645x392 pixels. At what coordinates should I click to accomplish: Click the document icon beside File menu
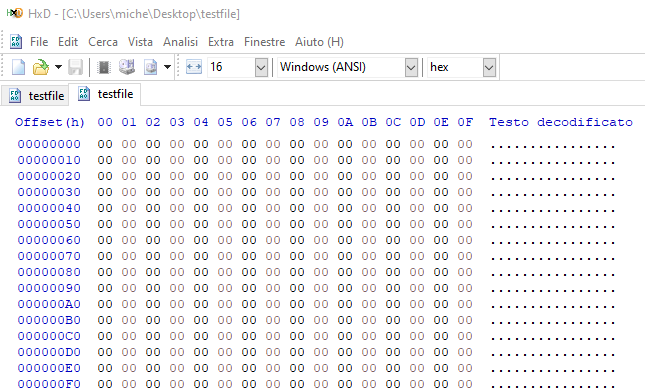(16, 42)
